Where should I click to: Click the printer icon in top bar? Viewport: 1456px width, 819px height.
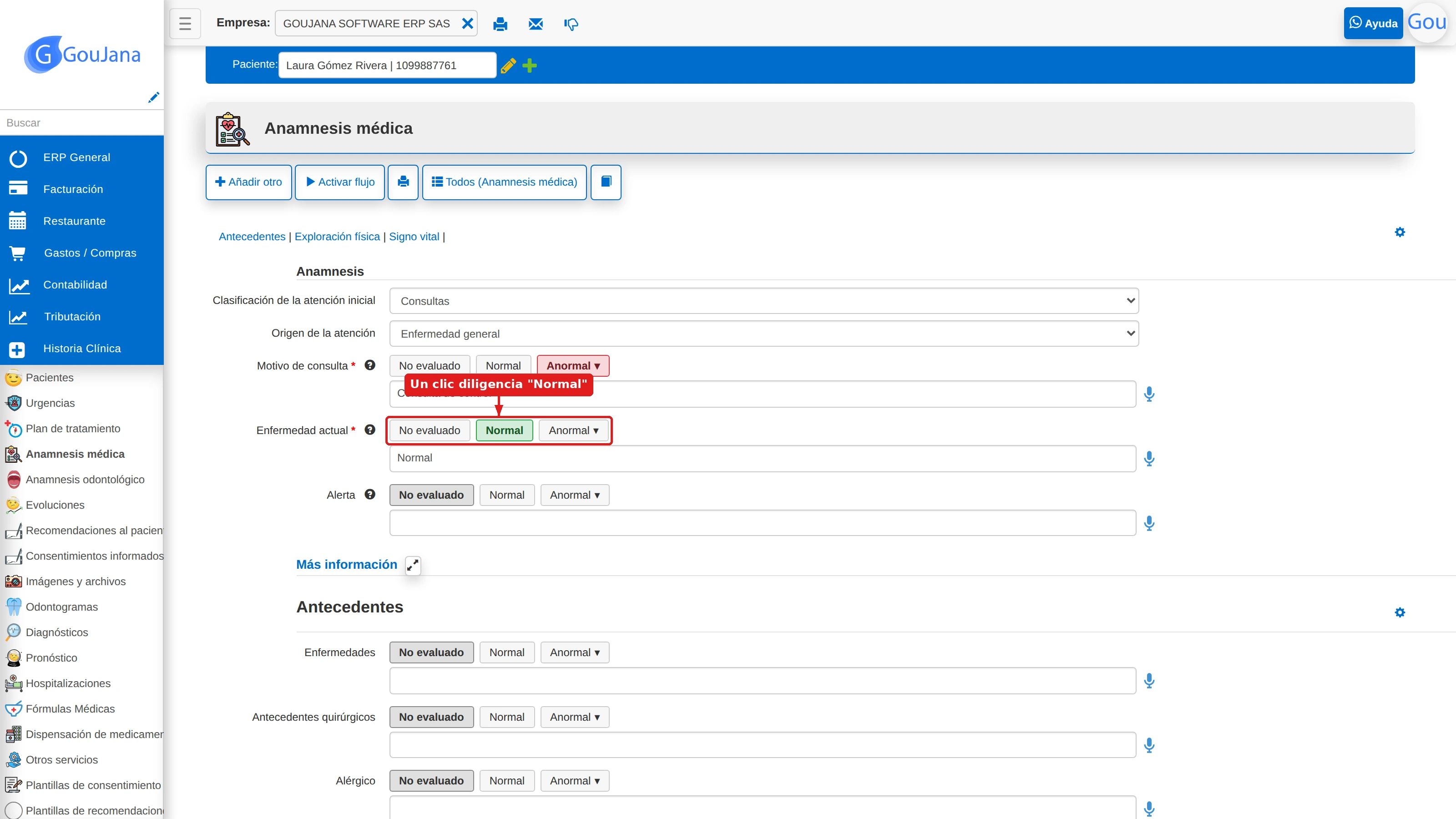500,24
